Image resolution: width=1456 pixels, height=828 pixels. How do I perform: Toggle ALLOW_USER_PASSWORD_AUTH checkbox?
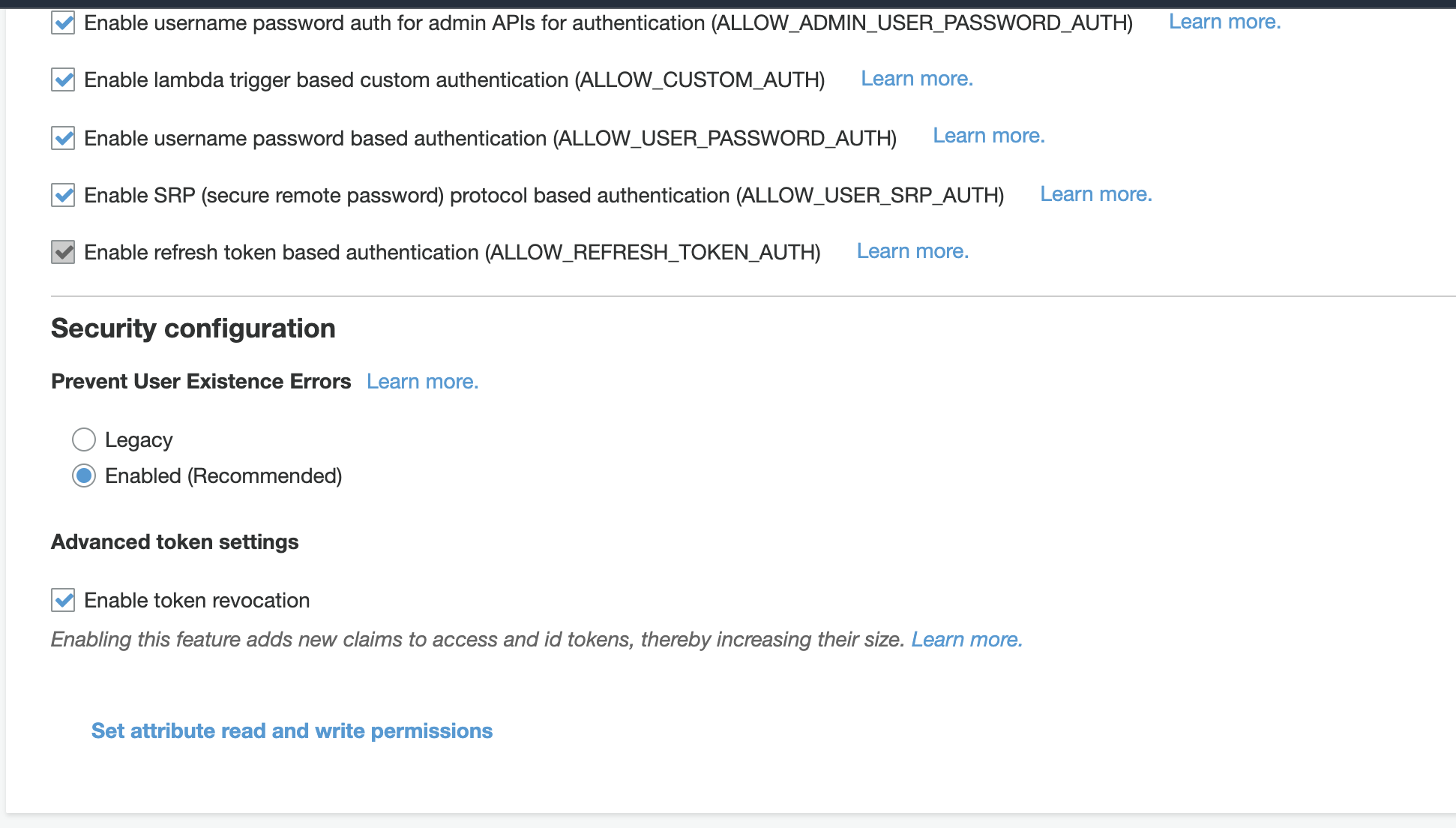click(x=63, y=137)
